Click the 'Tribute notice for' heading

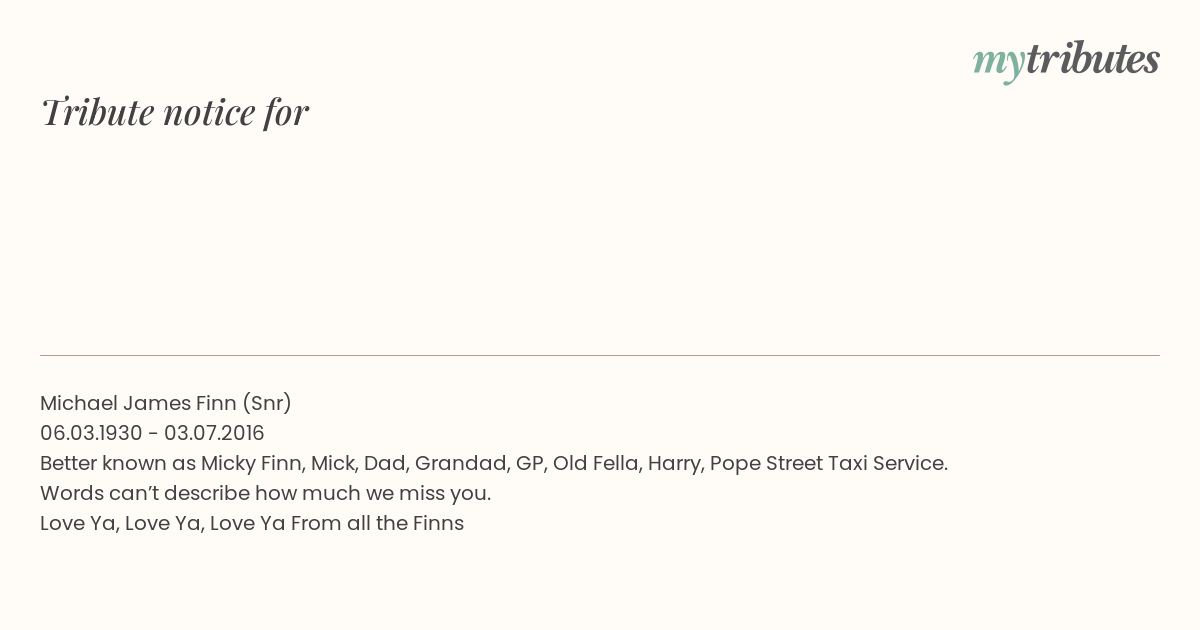(174, 112)
